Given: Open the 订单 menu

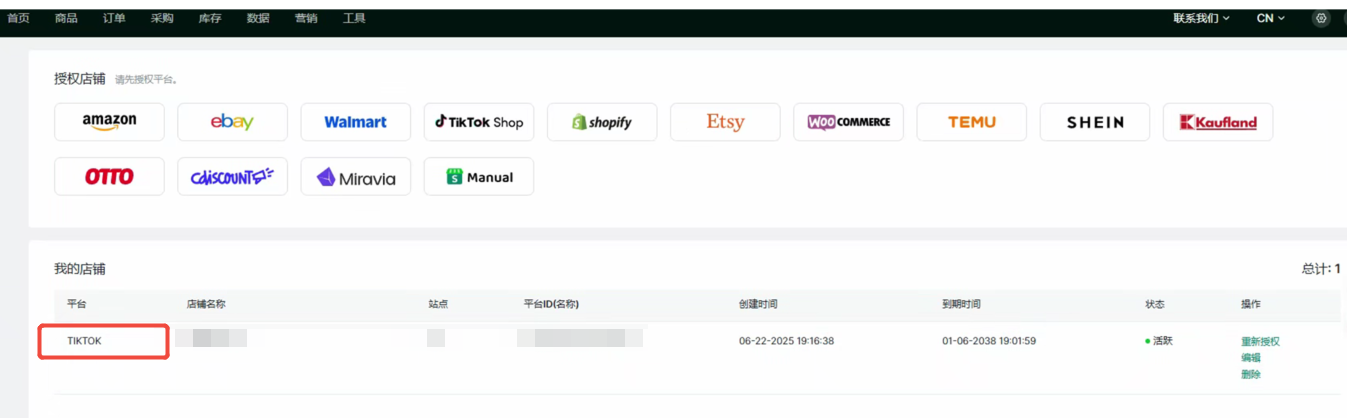Looking at the screenshot, I should coord(114,18).
